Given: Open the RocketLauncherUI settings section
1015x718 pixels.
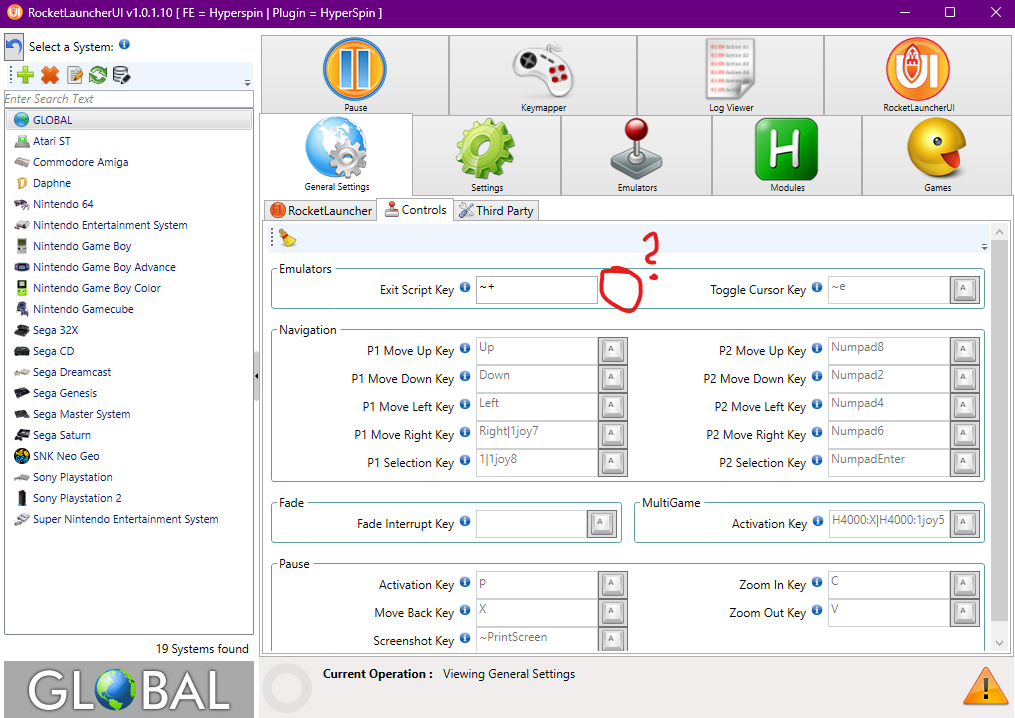Looking at the screenshot, I should [918, 75].
